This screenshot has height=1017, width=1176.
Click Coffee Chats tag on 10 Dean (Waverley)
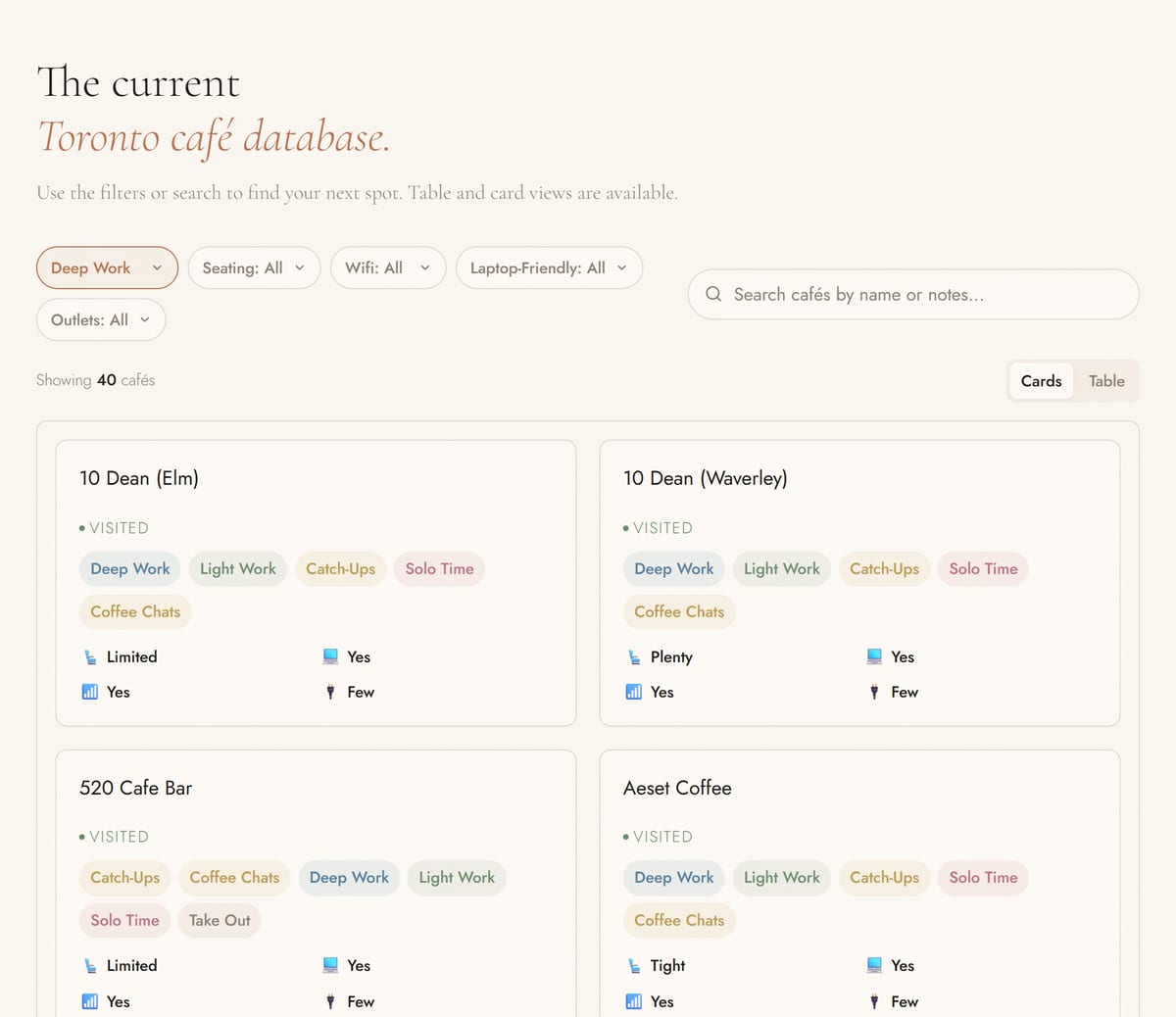[x=679, y=611]
